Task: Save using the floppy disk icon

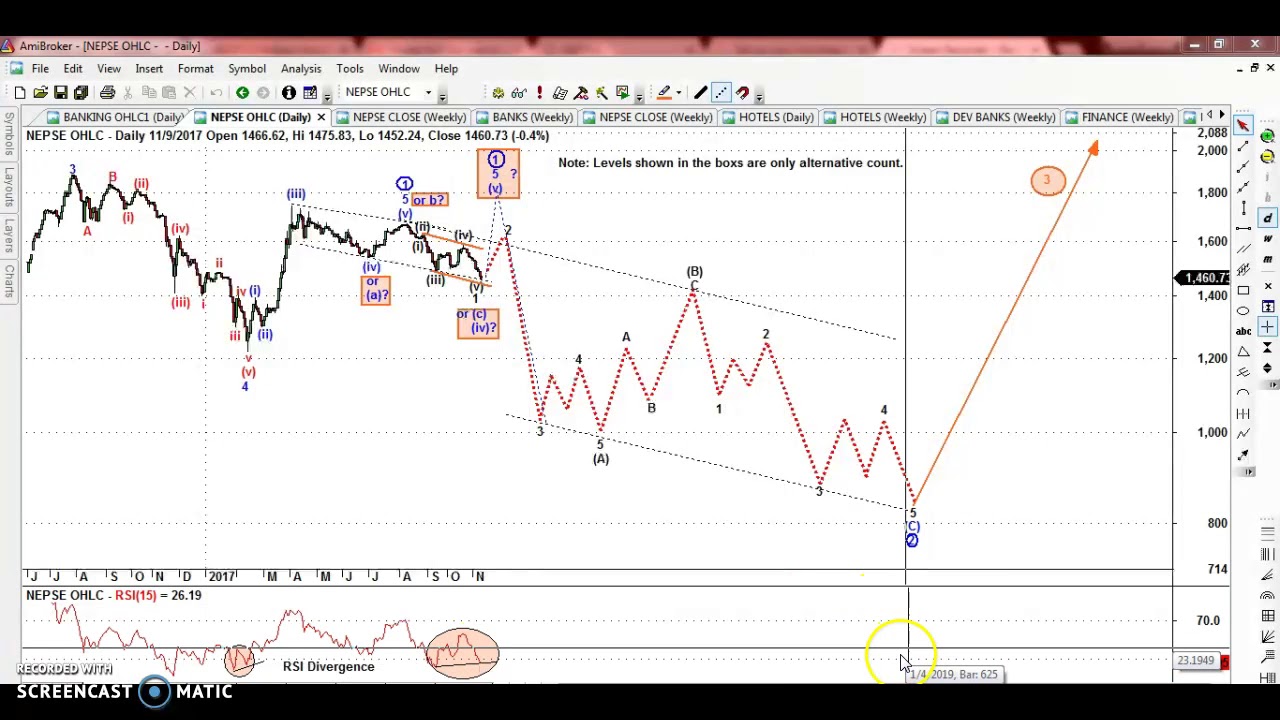Action: click(60, 92)
